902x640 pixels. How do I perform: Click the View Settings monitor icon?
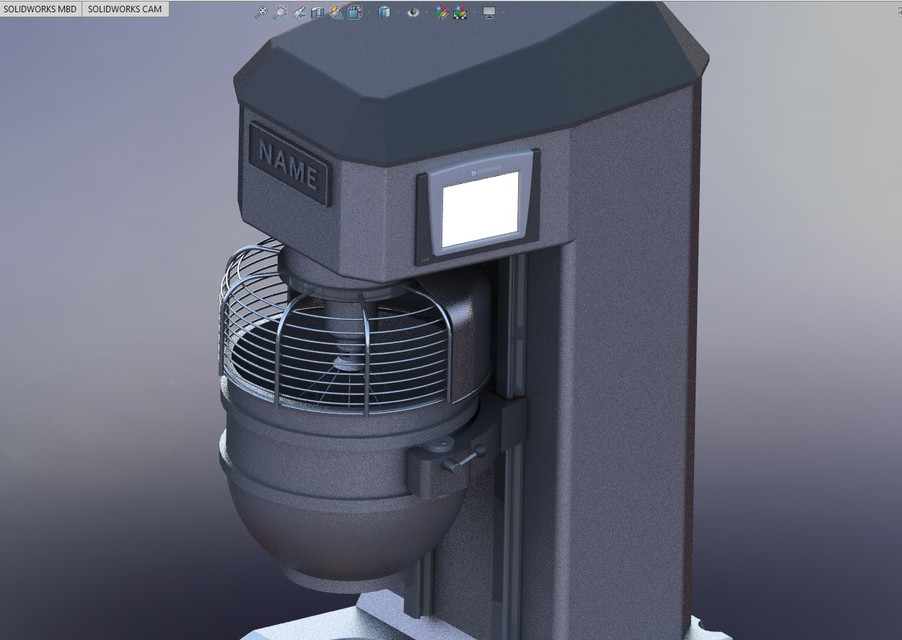pos(488,12)
